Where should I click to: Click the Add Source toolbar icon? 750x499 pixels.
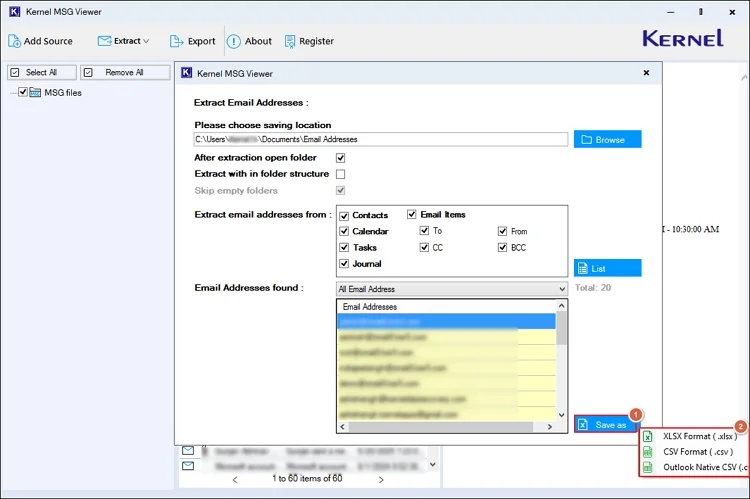pyautogui.click(x=15, y=41)
